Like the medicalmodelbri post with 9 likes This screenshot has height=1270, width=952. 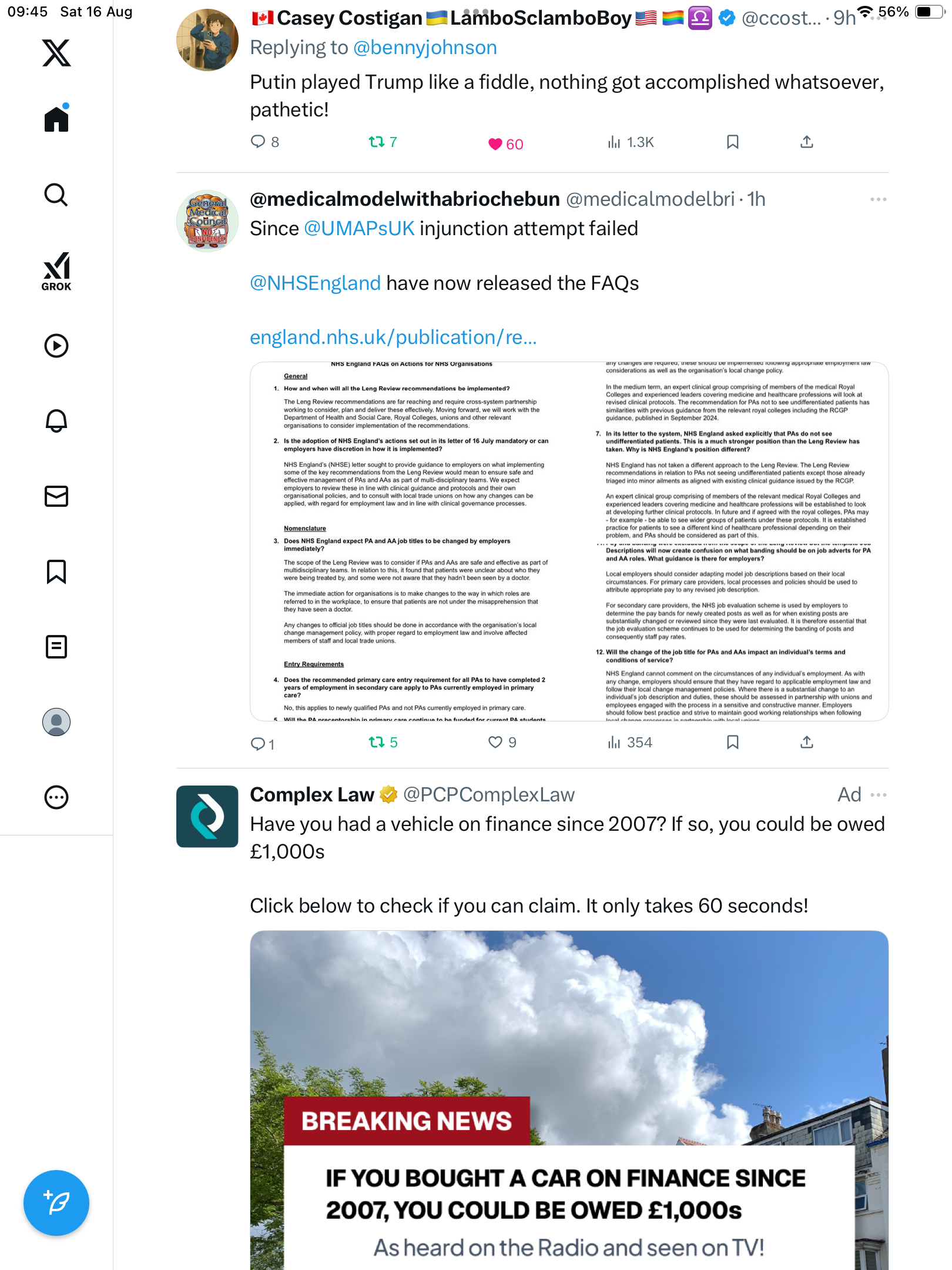point(495,742)
